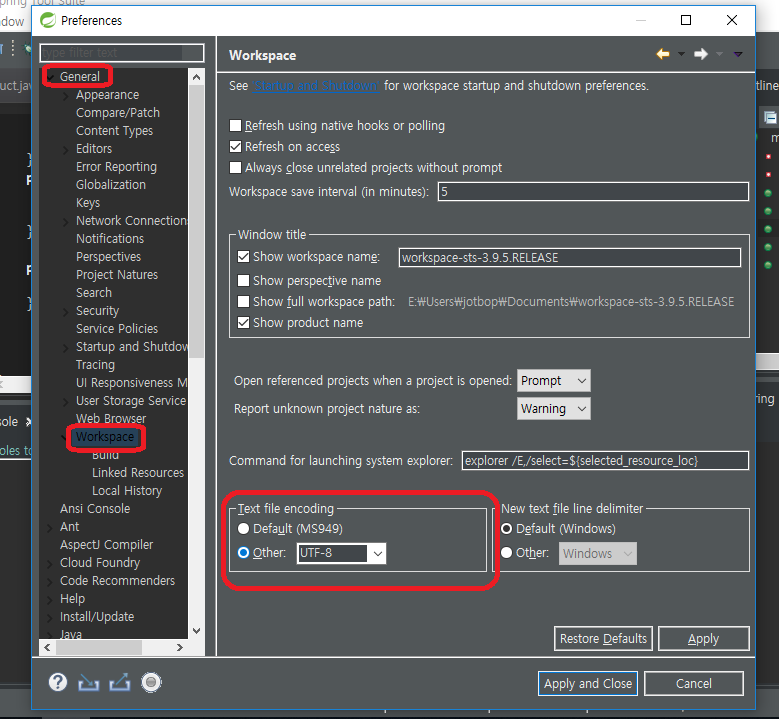The image size is (779, 719).
Task: Select Default (MS949) text encoding
Action: 243,529
